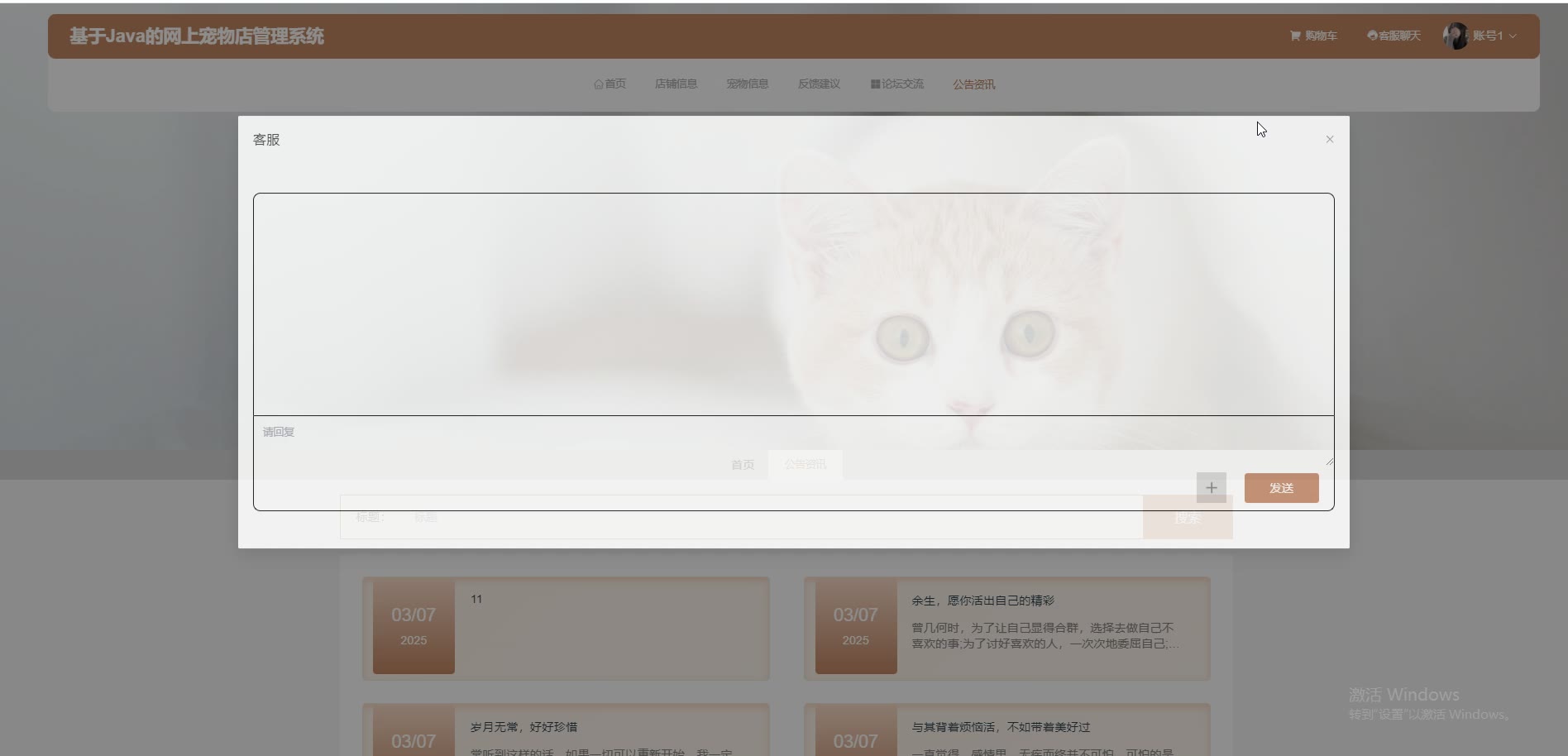Click the 标题 search input field
The height and width of the screenshot is (756, 1568).
coord(773,517)
